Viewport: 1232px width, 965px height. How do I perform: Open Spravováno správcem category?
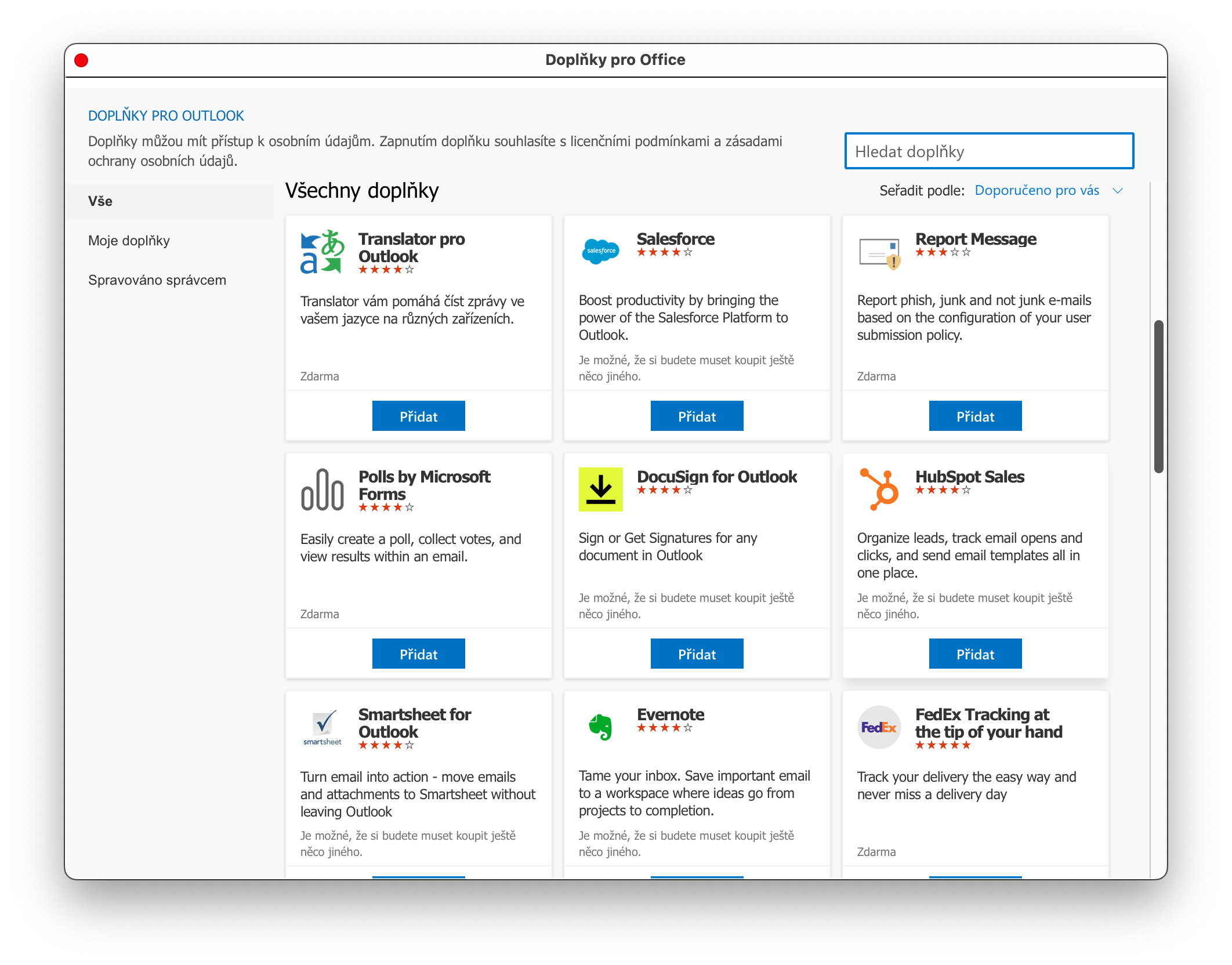pyautogui.click(x=157, y=280)
